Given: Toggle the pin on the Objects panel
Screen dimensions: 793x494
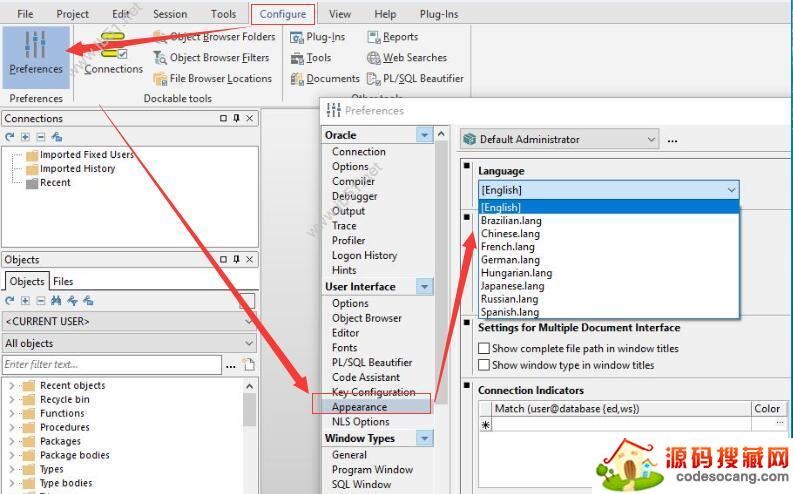Looking at the screenshot, I should tap(236, 259).
